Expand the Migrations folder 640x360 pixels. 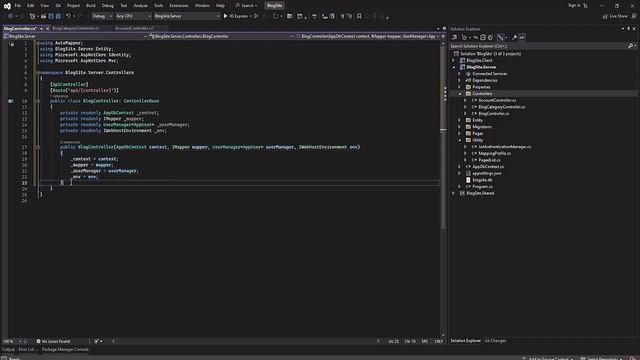tap(460, 127)
